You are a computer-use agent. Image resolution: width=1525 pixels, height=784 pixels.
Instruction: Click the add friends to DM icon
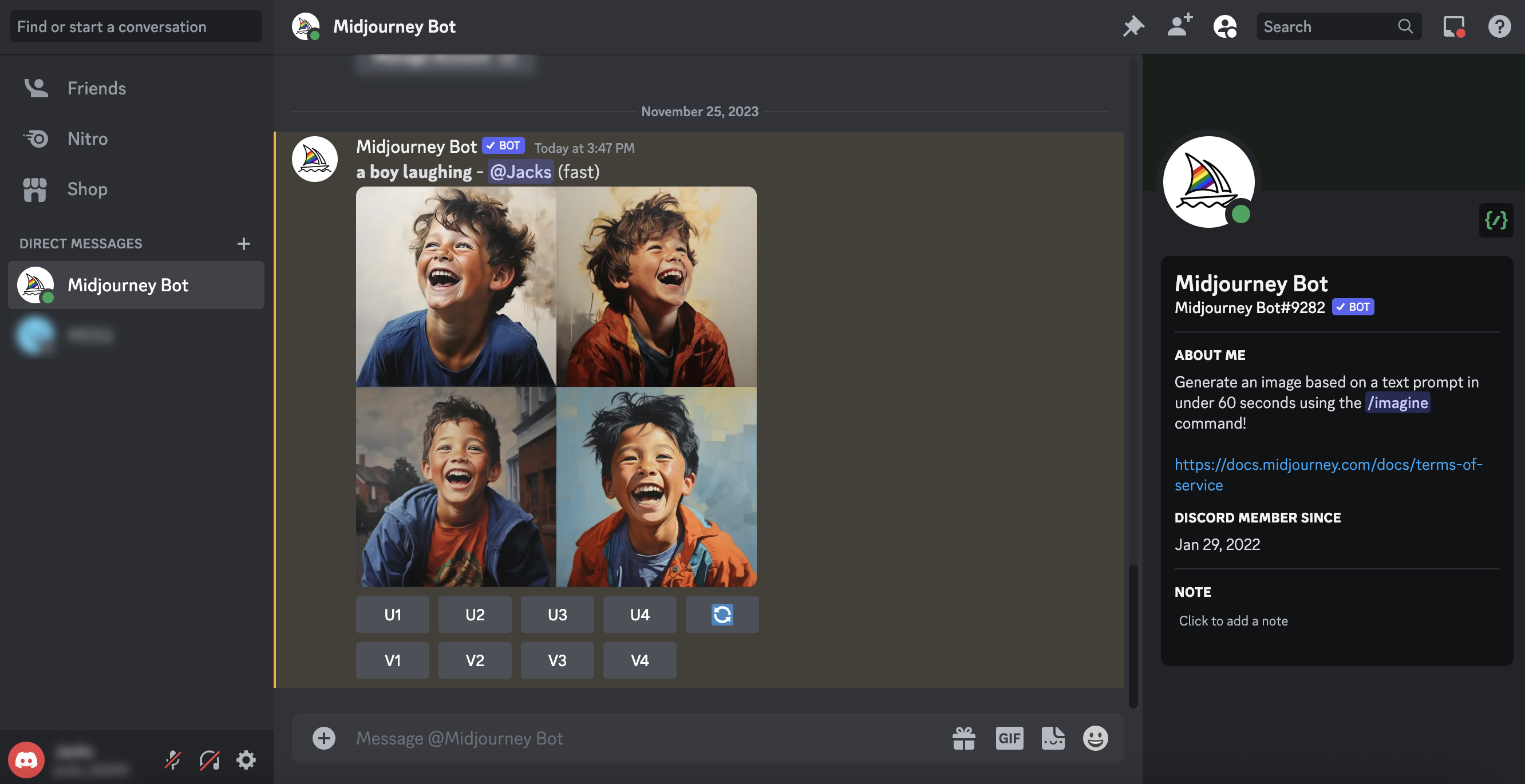tap(1179, 27)
